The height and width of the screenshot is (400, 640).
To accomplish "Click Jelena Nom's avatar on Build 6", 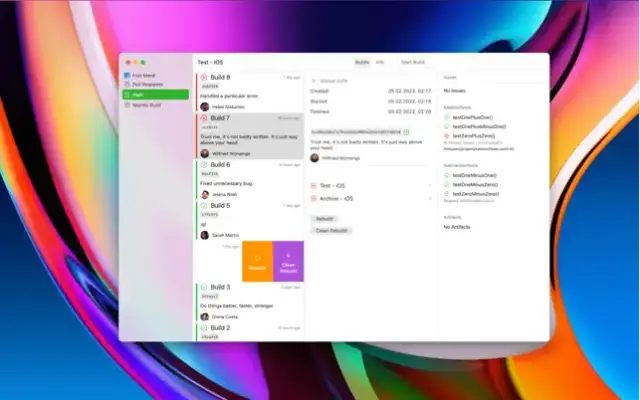I will [204, 194].
